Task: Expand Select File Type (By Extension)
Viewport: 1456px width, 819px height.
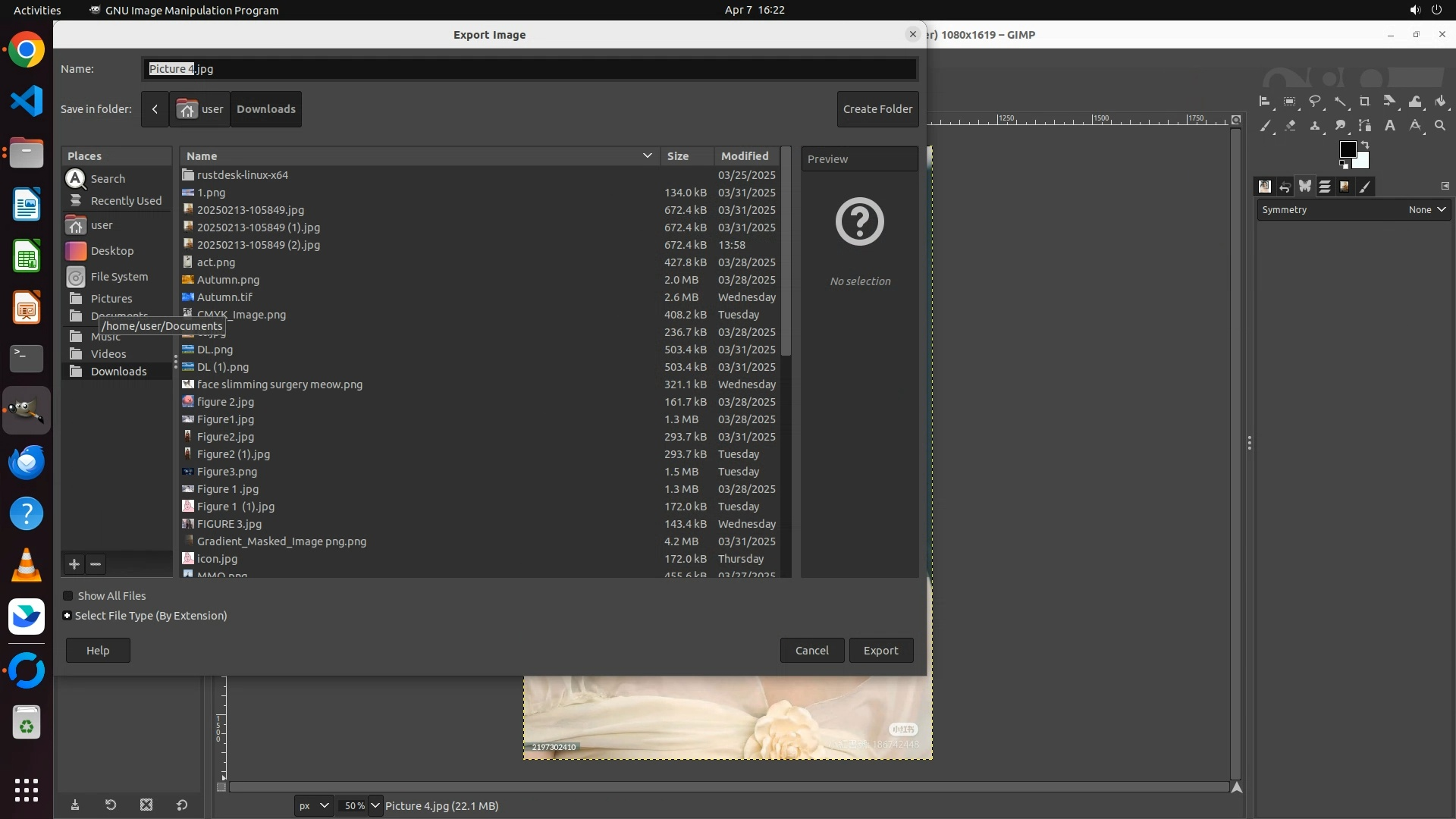Action: pyautogui.click(x=67, y=616)
